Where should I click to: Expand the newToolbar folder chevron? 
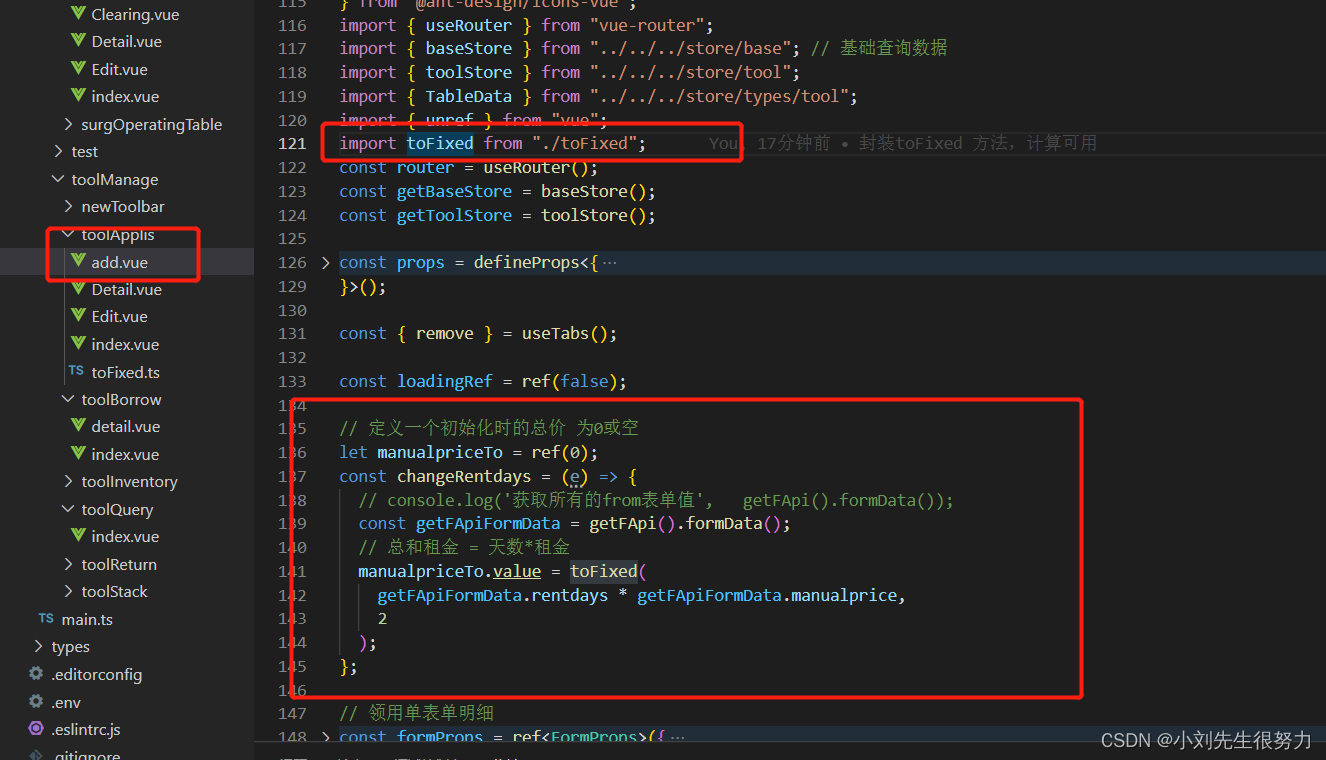68,206
